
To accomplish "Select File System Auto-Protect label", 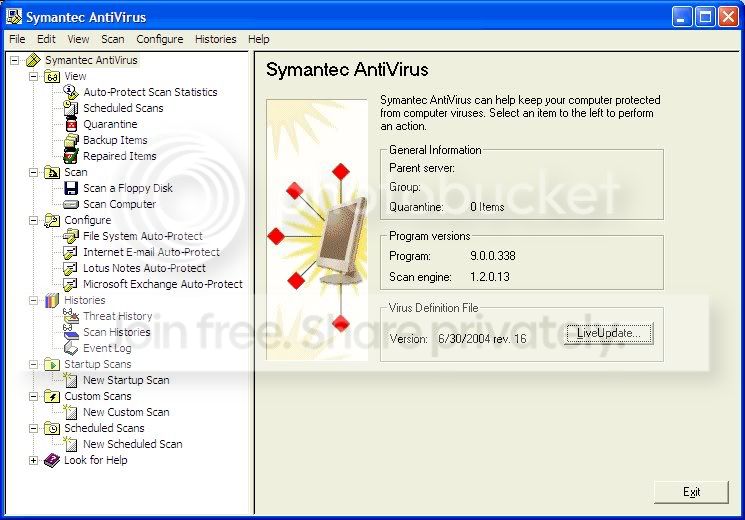I will [143, 236].
